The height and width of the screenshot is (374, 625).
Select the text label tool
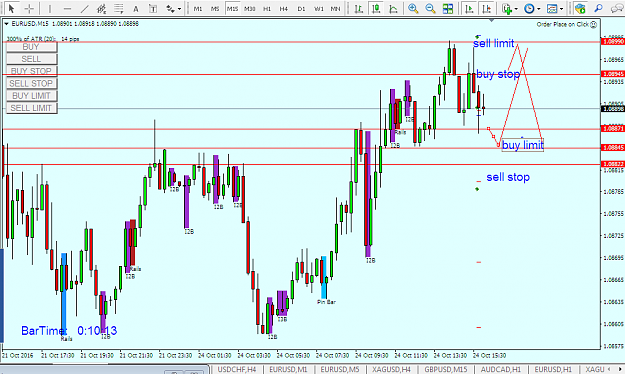153,8
